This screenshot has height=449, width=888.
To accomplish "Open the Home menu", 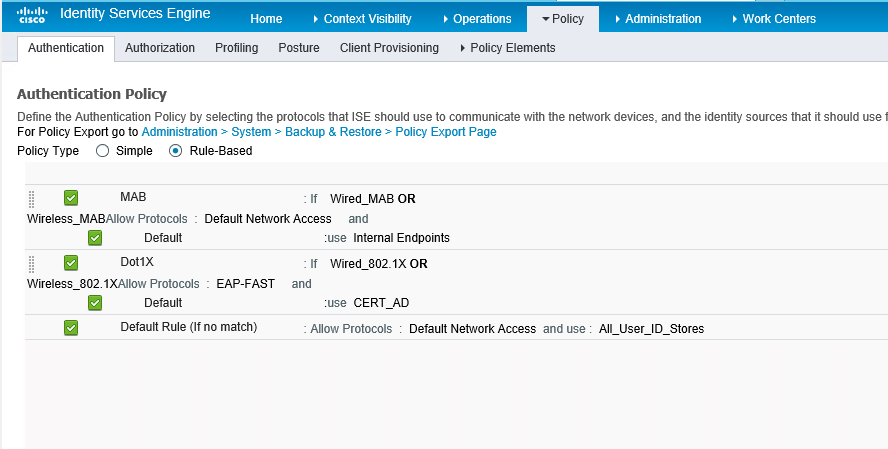I will [266, 19].
